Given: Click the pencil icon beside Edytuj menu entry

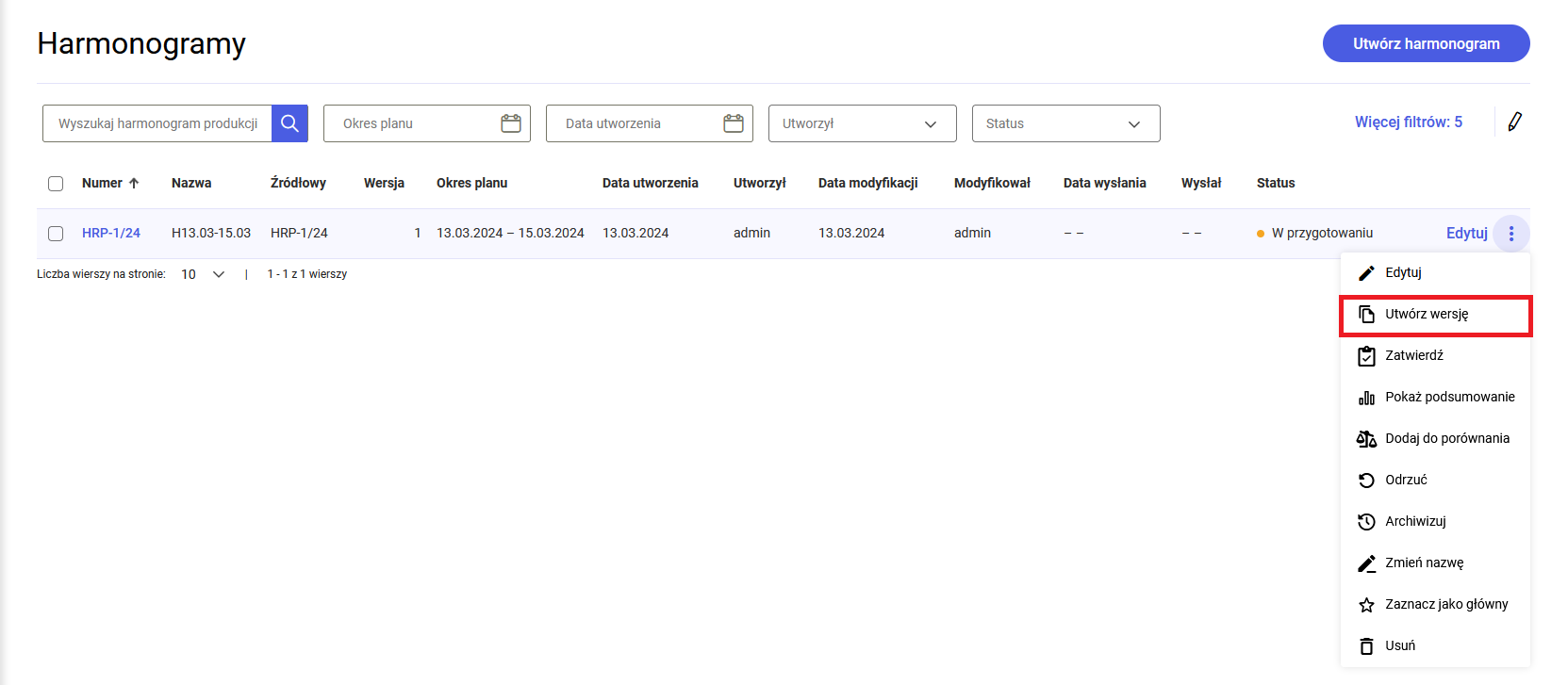Looking at the screenshot, I should pos(1366,273).
